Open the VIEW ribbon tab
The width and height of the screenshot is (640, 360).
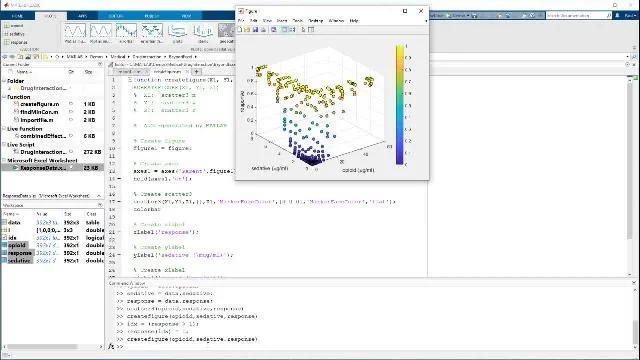(186, 16)
